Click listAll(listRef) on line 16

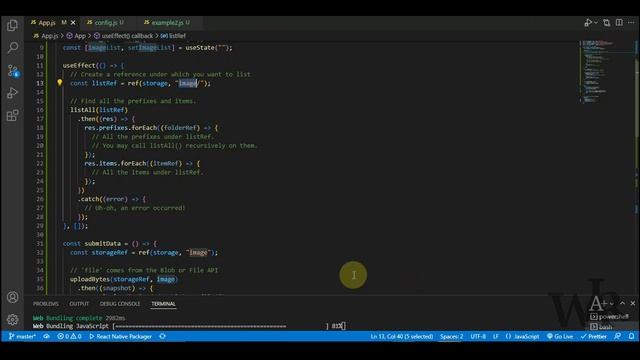click(99, 110)
